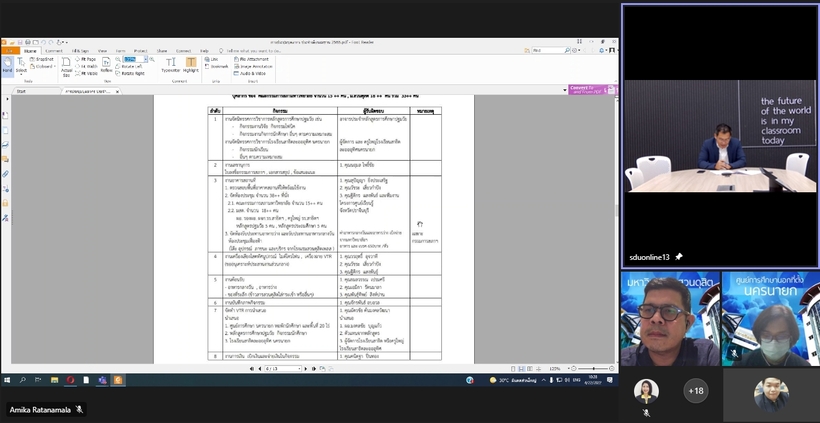The height and width of the screenshot is (423, 820).
Task: Open the File menu tab
Action: pyautogui.click(x=9, y=51)
